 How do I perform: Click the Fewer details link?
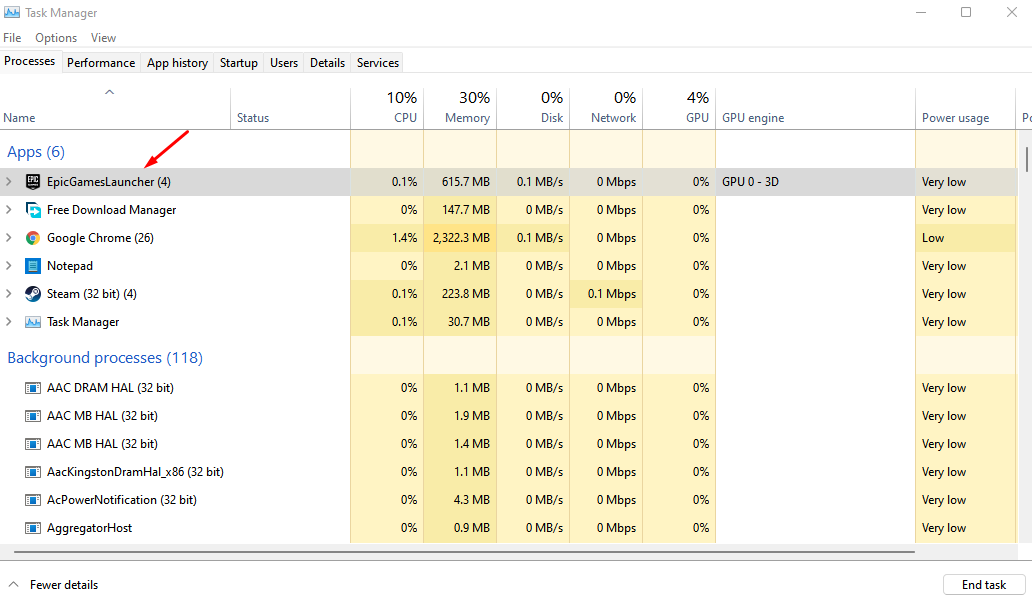(x=64, y=584)
